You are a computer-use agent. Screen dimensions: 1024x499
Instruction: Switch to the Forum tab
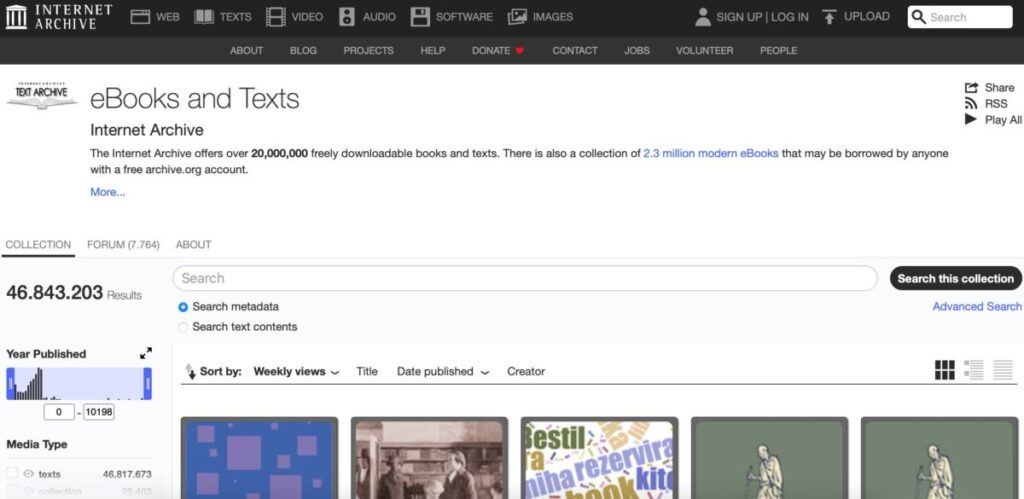pos(123,245)
